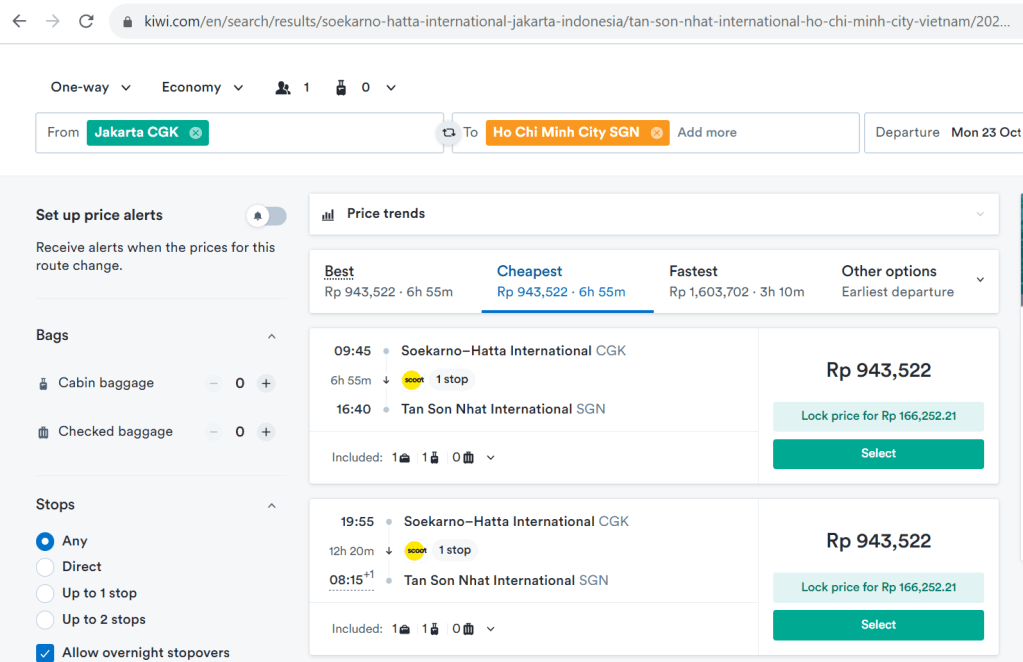Choose Up to 1 stop radio button
Screen dimensions: 1023x662
(x=45, y=593)
